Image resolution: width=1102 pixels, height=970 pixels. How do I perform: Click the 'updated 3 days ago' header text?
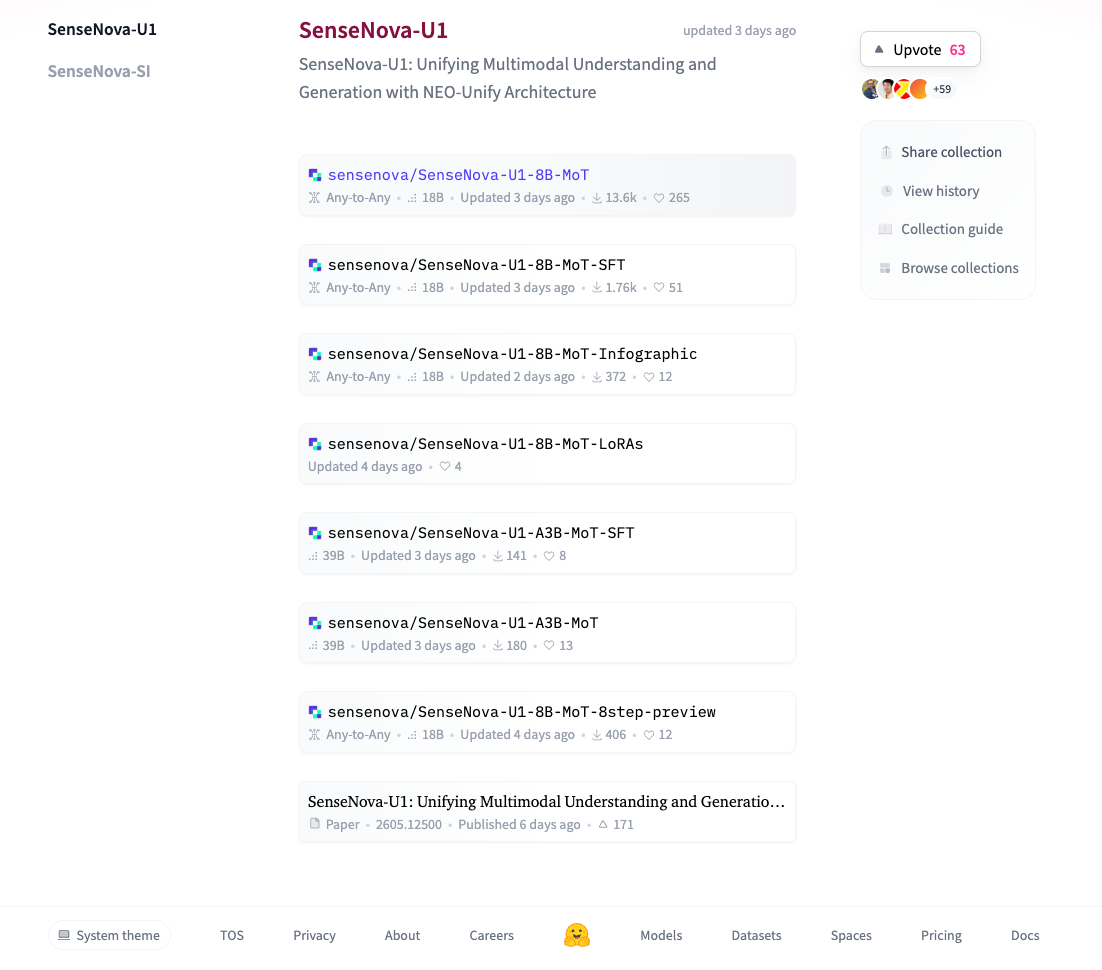point(739,31)
